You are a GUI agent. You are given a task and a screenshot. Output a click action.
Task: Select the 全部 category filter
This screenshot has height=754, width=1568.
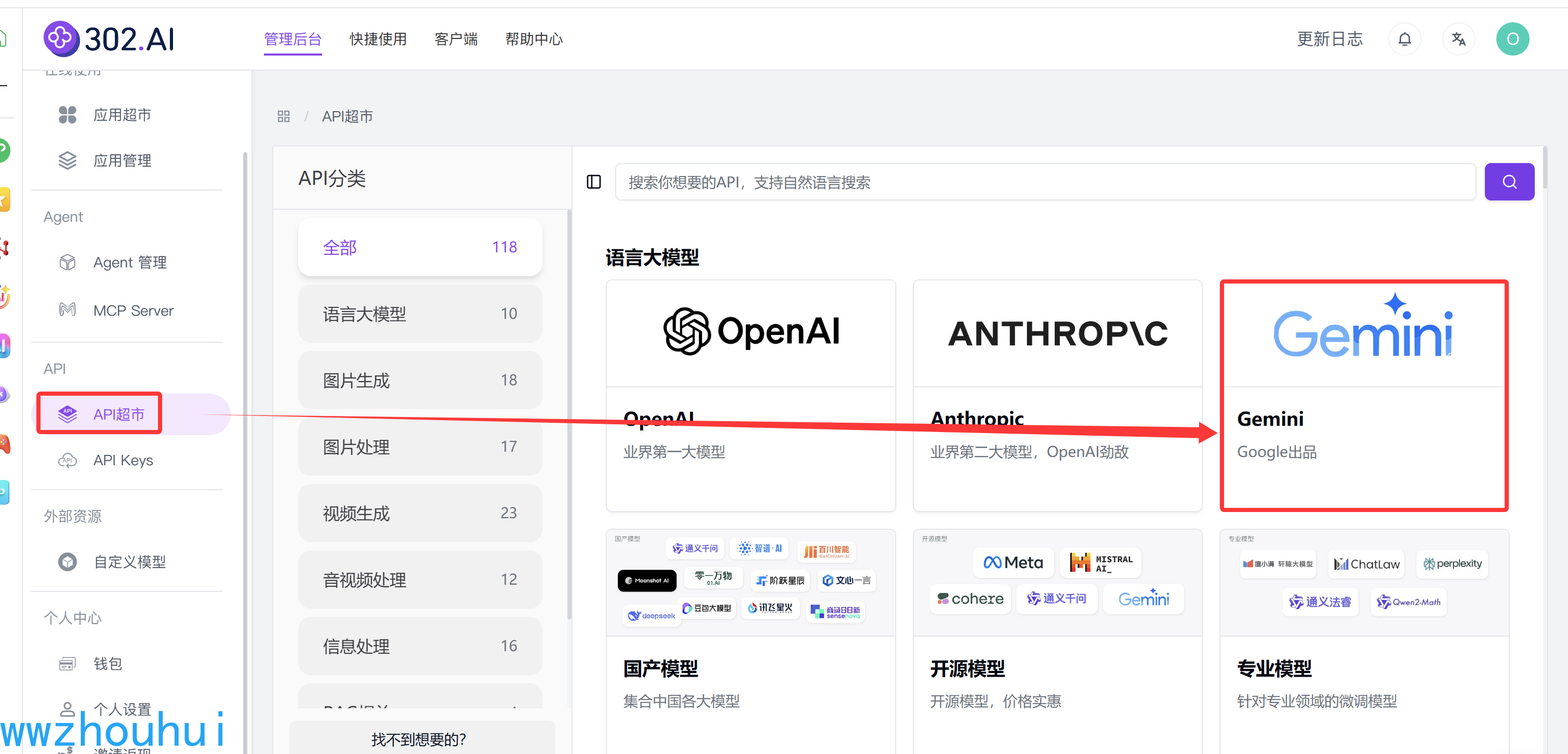419,247
